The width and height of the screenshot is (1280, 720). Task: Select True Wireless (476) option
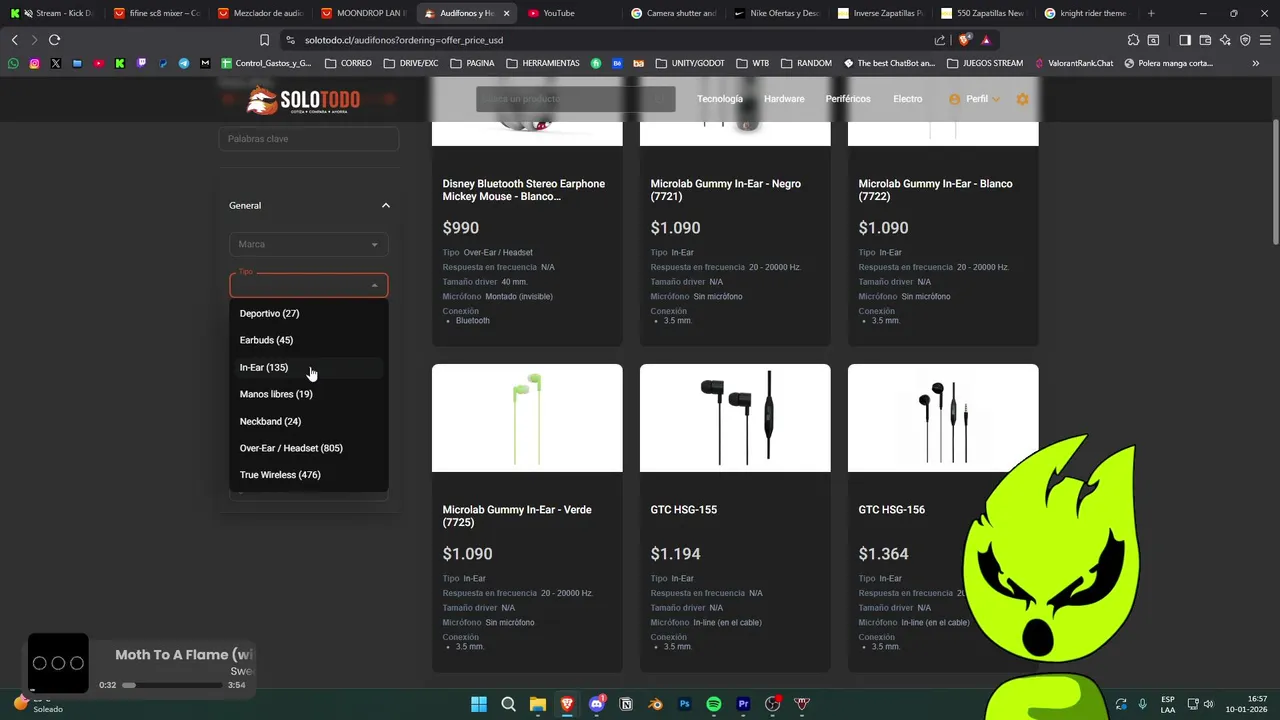(x=308, y=475)
